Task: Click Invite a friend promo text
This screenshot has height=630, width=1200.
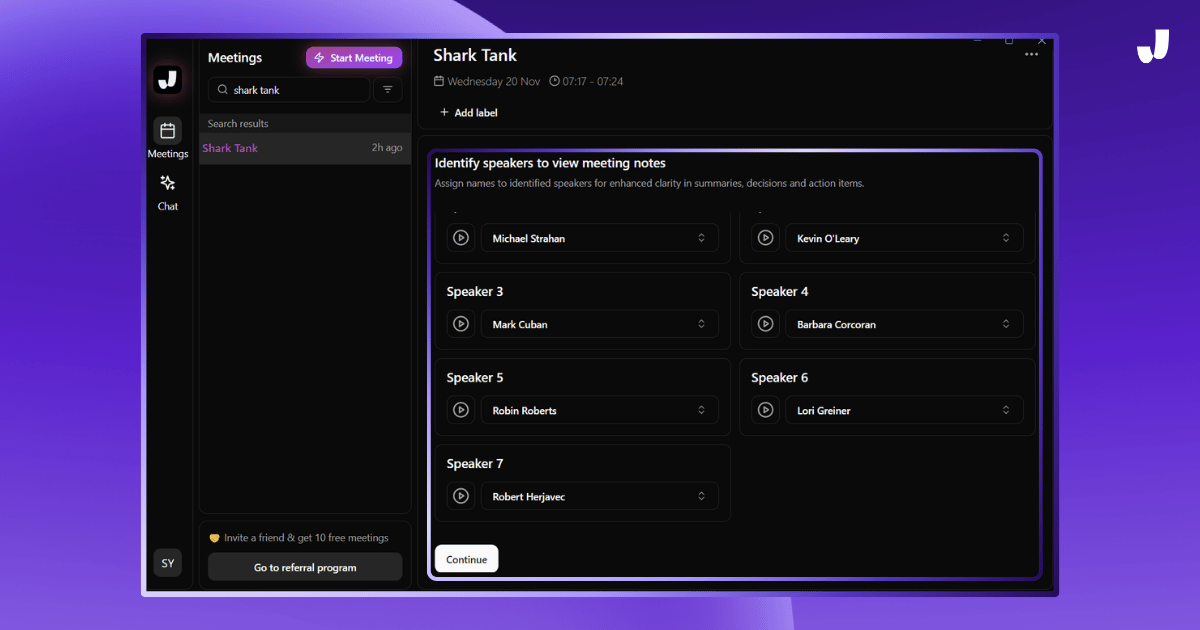Action: point(298,538)
